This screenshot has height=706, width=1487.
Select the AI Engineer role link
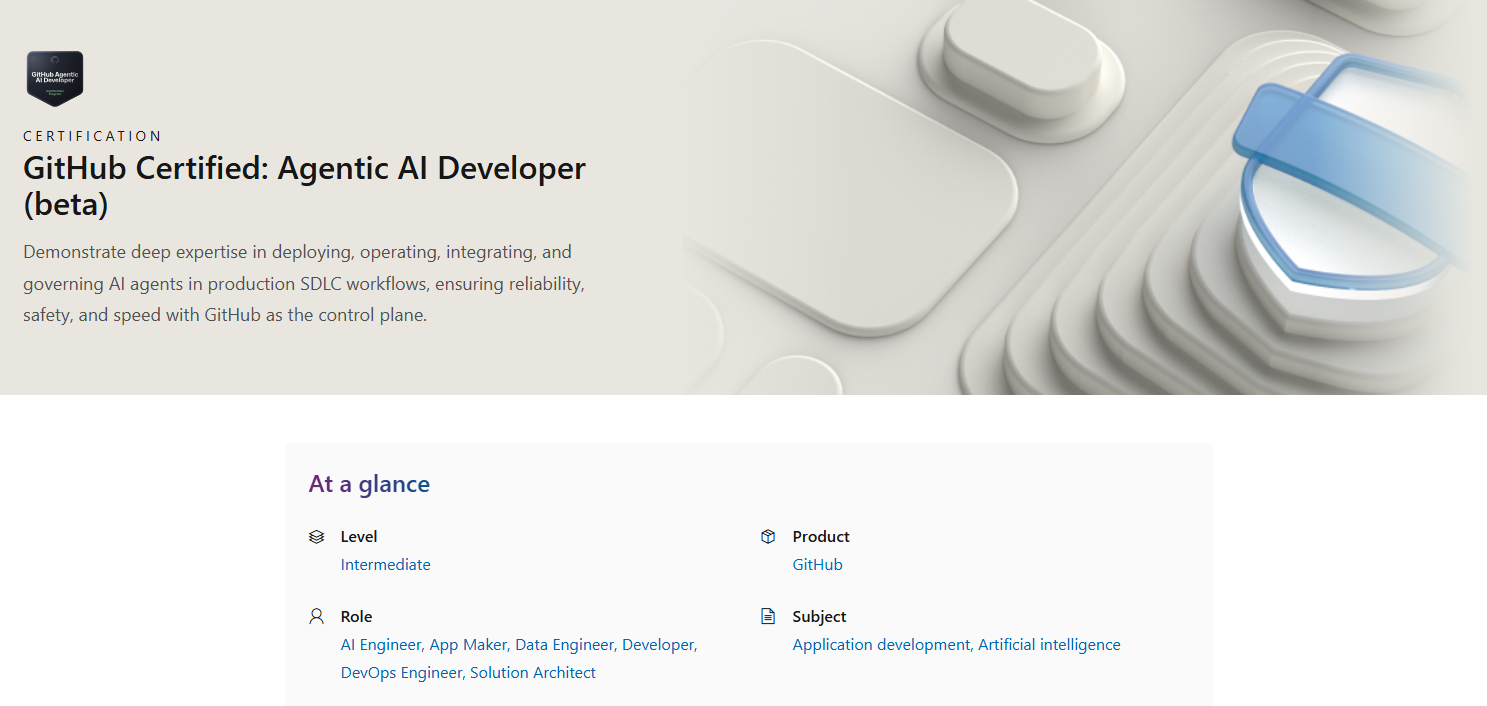click(381, 645)
